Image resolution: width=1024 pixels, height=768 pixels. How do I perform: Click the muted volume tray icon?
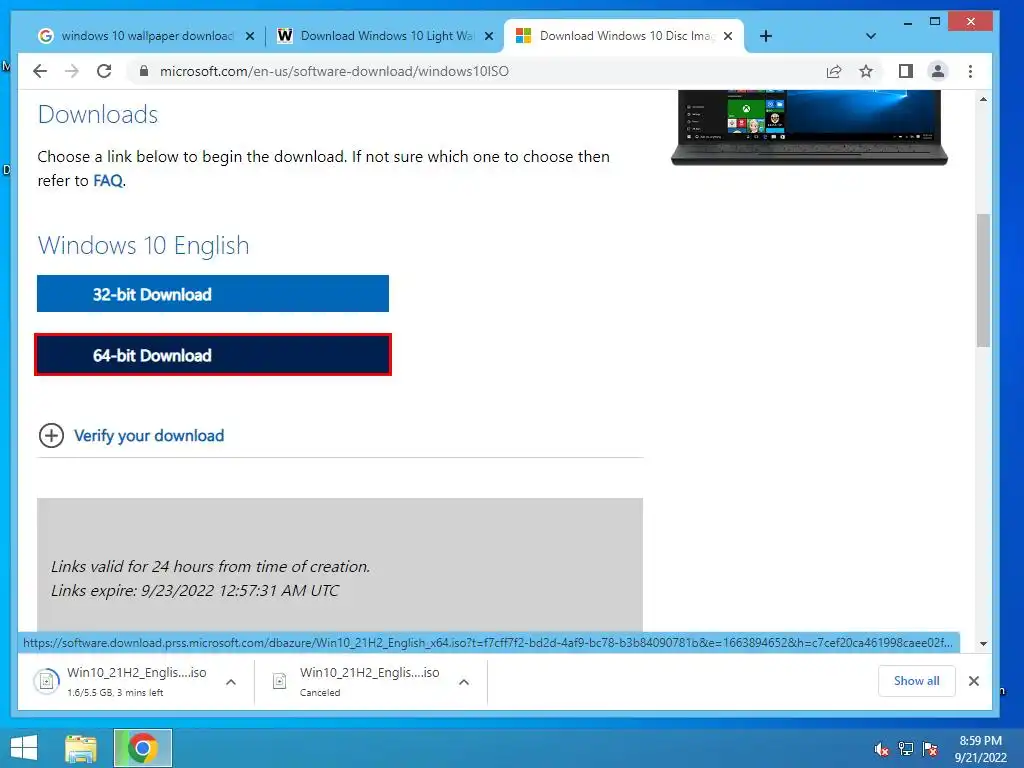(882, 749)
